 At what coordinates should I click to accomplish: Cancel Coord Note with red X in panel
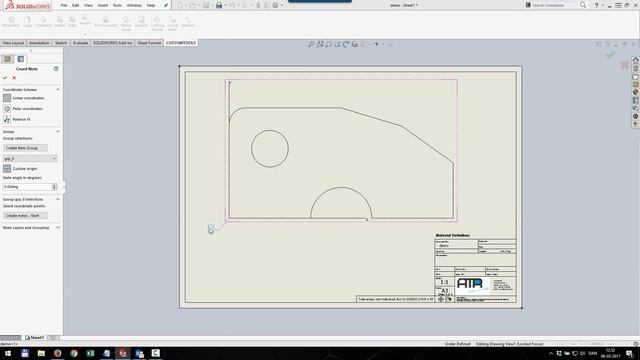click(x=14, y=78)
